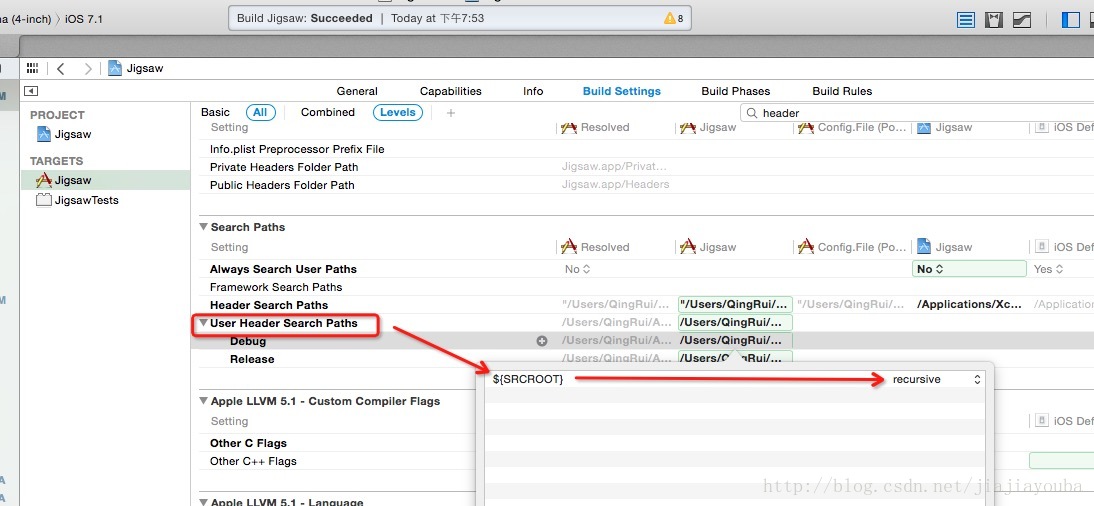Viewport: 1094px width, 506px height.
Task: Open the Capabilities tab
Action: point(451,91)
